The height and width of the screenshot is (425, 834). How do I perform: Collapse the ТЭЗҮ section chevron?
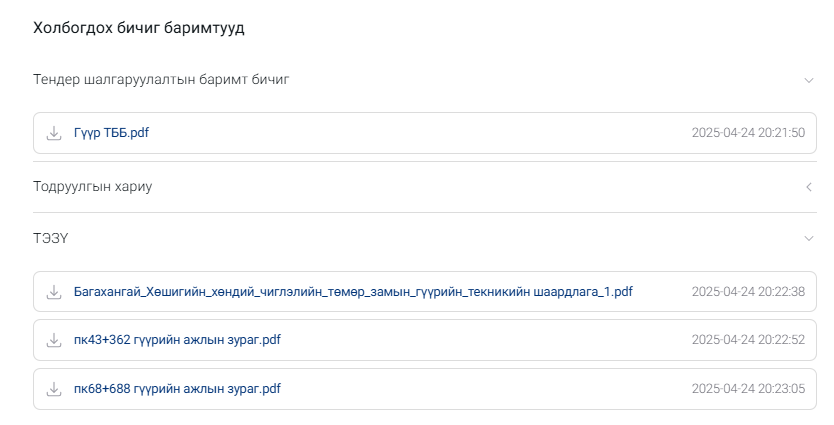pyautogui.click(x=808, y=238)
